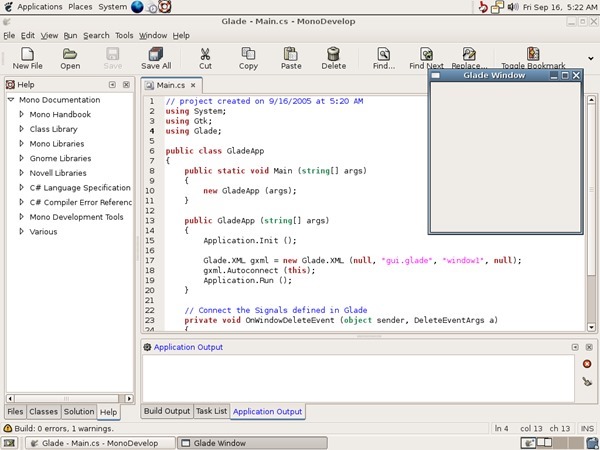This screenshot has width=600, height=450.
Task: Expand the Mono Libraries node
Action: (21, 143)
